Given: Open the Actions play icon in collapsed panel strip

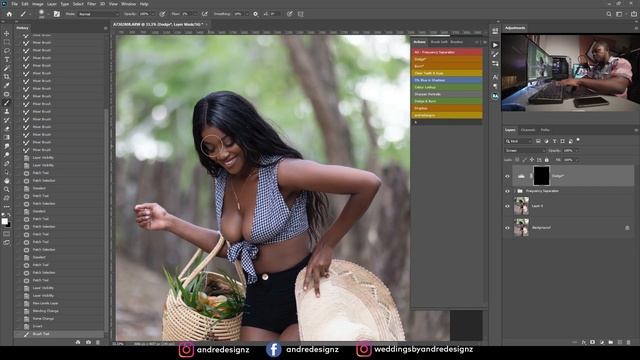Looking at the screenshot, I should tap(495, 45).
